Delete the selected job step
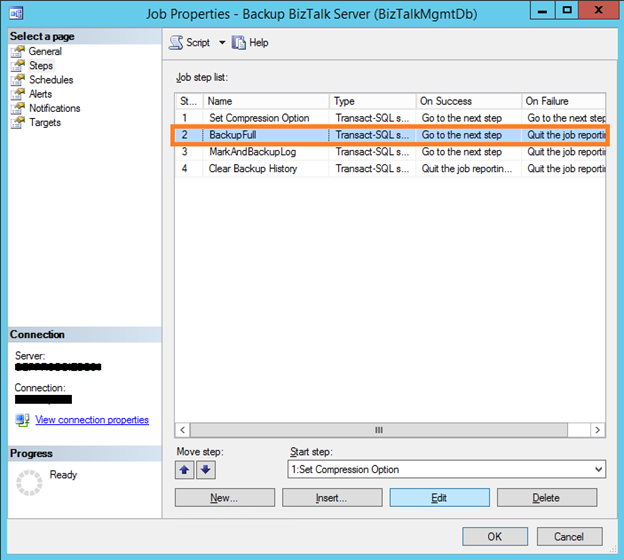The width and height of the screenshot is (624, 560). point(547,498)
